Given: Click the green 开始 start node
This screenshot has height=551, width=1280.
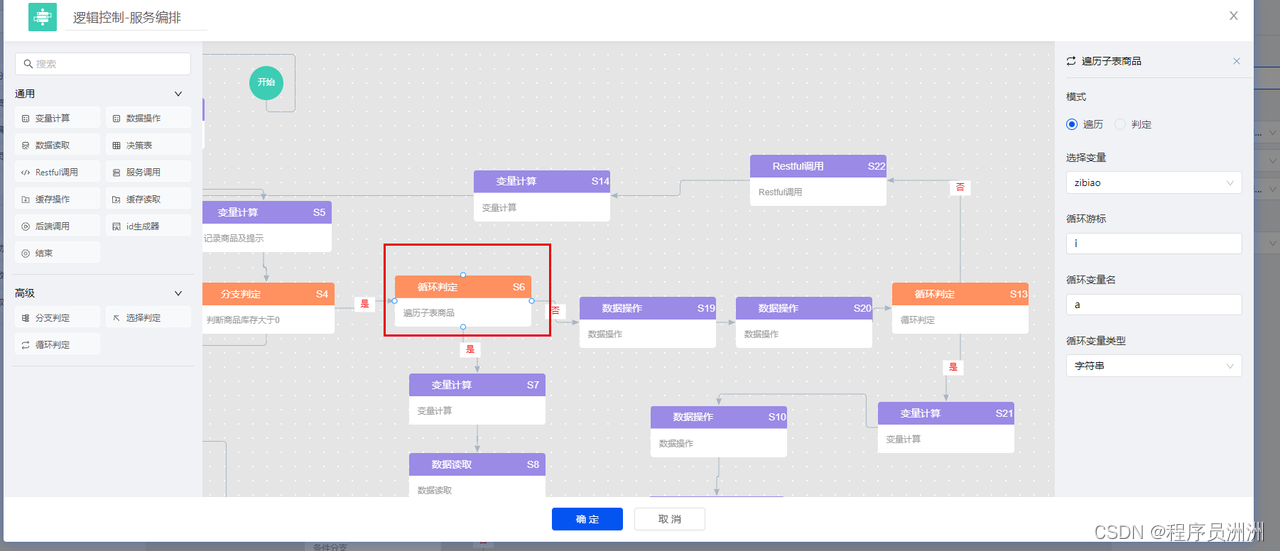Looking at the screenshot, I should [266, 82].
